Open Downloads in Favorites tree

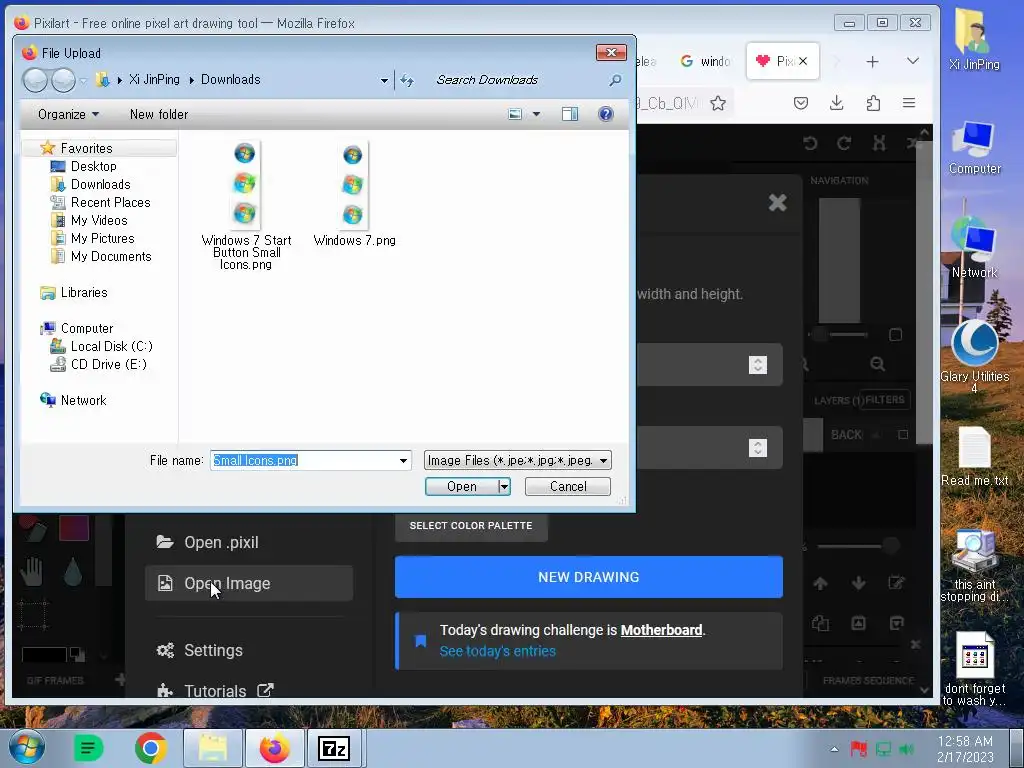pos(101,184)
